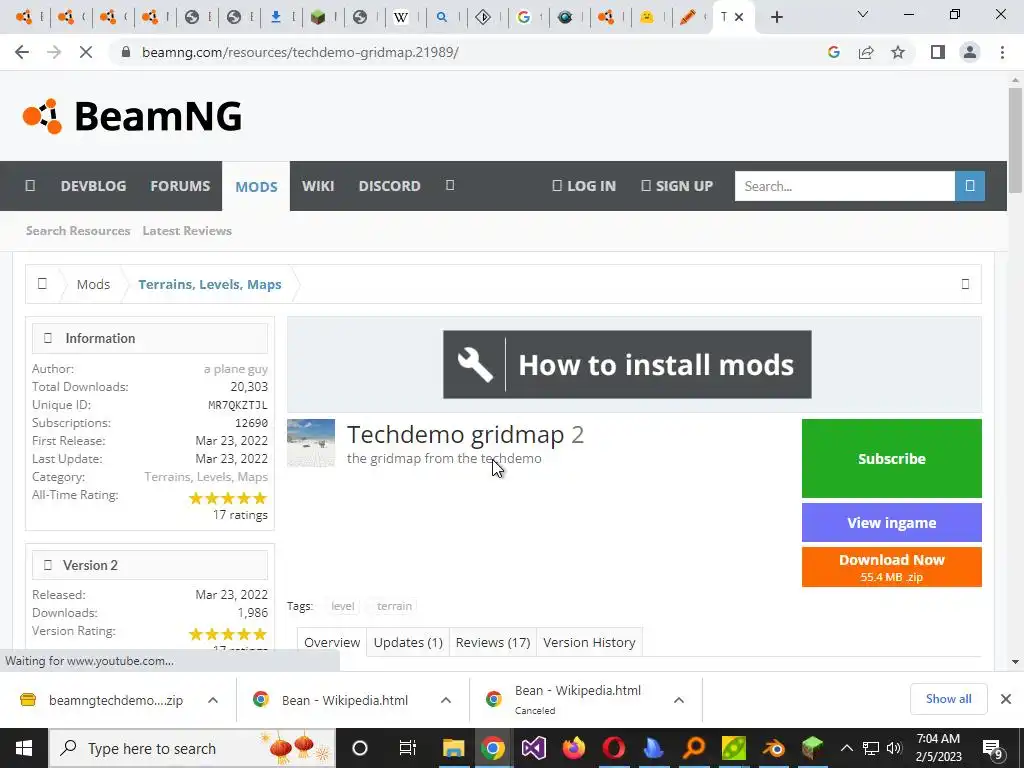This screenshot has height=768, width=1024.
Task: Open the MODS menu item
Action: pos(256,187)
